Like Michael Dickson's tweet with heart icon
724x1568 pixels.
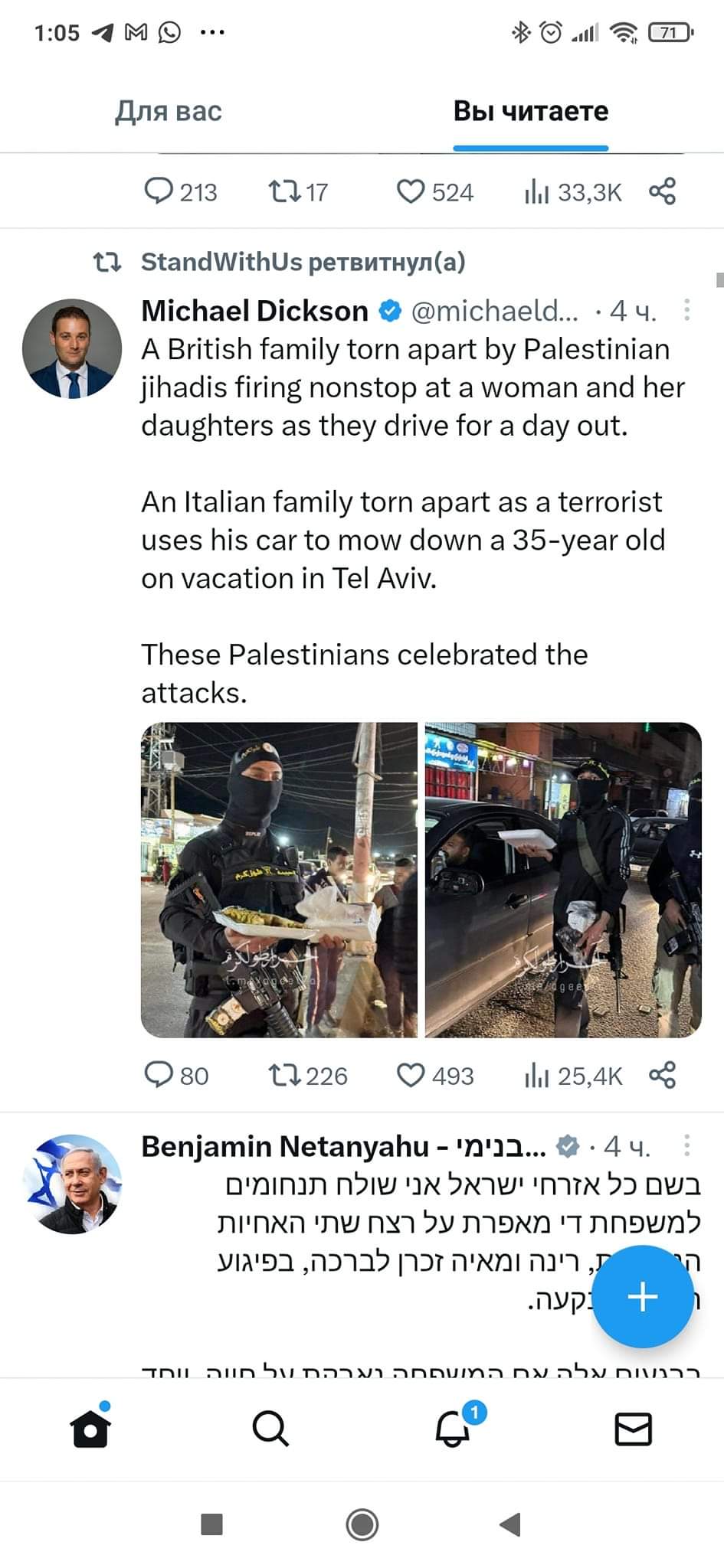coord(411,1075)
